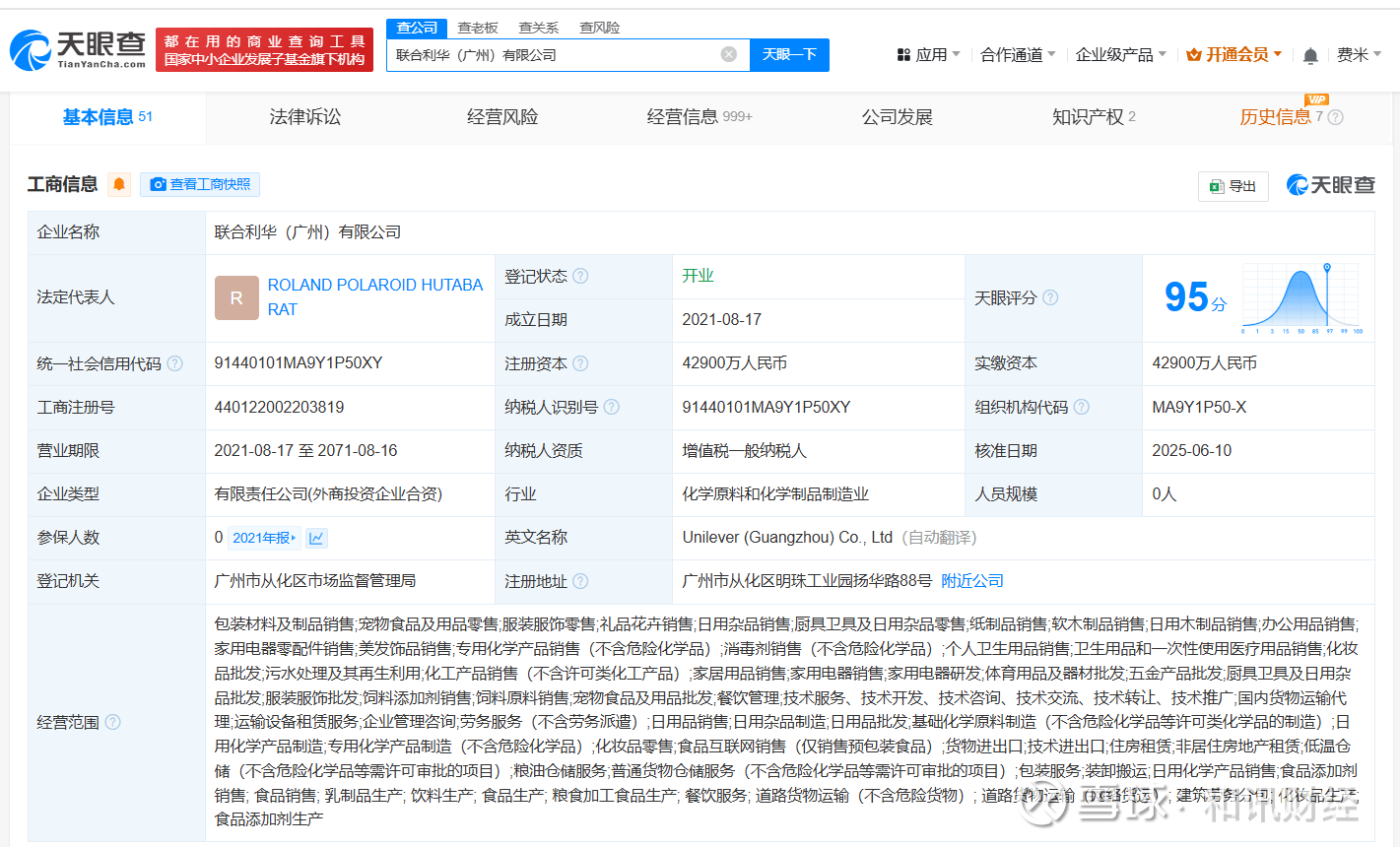Click the 广州市从化区市场监督管理局 registration authority
Viewport: 1400px width, 847px height.
pos(315,581)
